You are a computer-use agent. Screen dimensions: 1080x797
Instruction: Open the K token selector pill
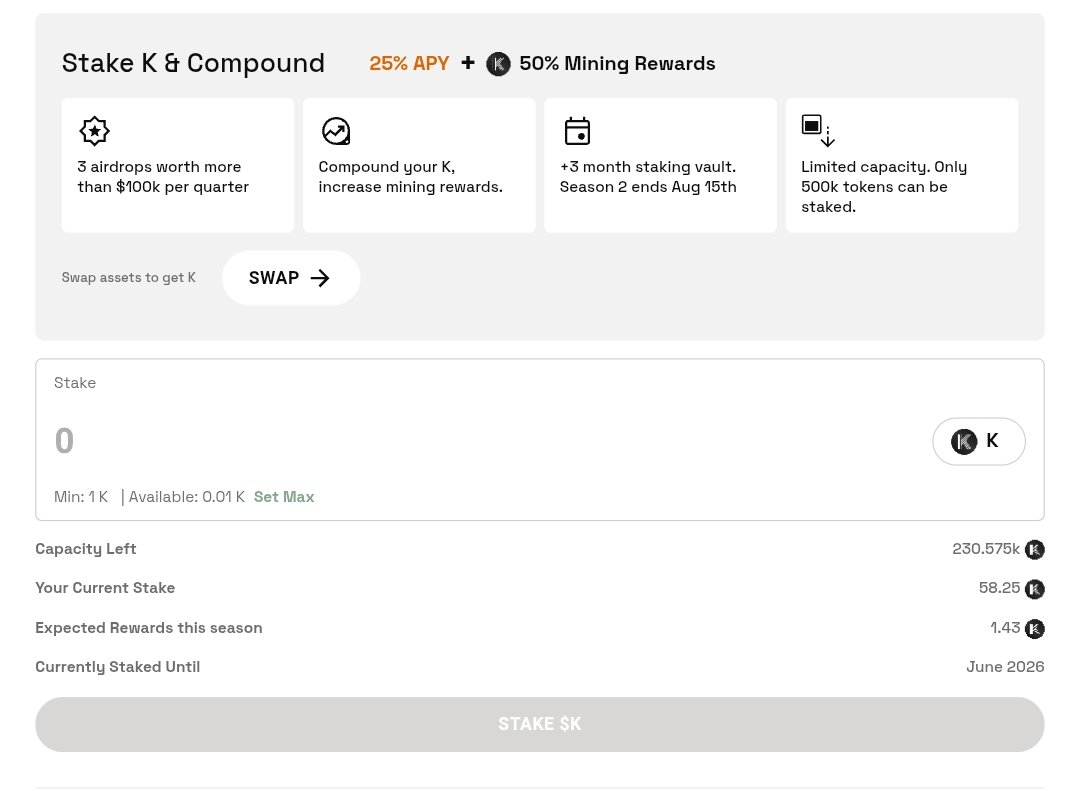point(979,441)
